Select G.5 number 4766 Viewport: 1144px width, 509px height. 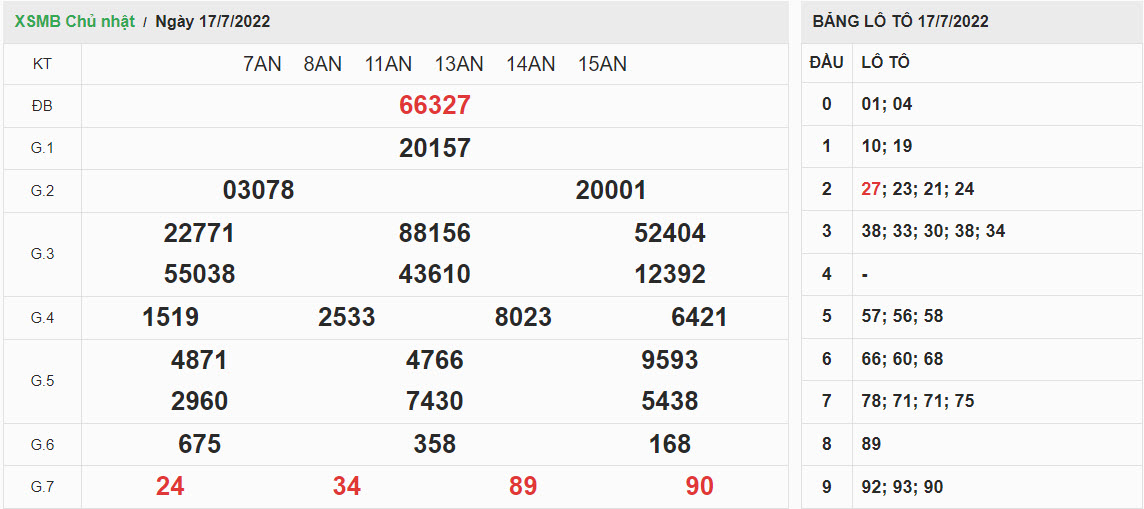[434, 360]
